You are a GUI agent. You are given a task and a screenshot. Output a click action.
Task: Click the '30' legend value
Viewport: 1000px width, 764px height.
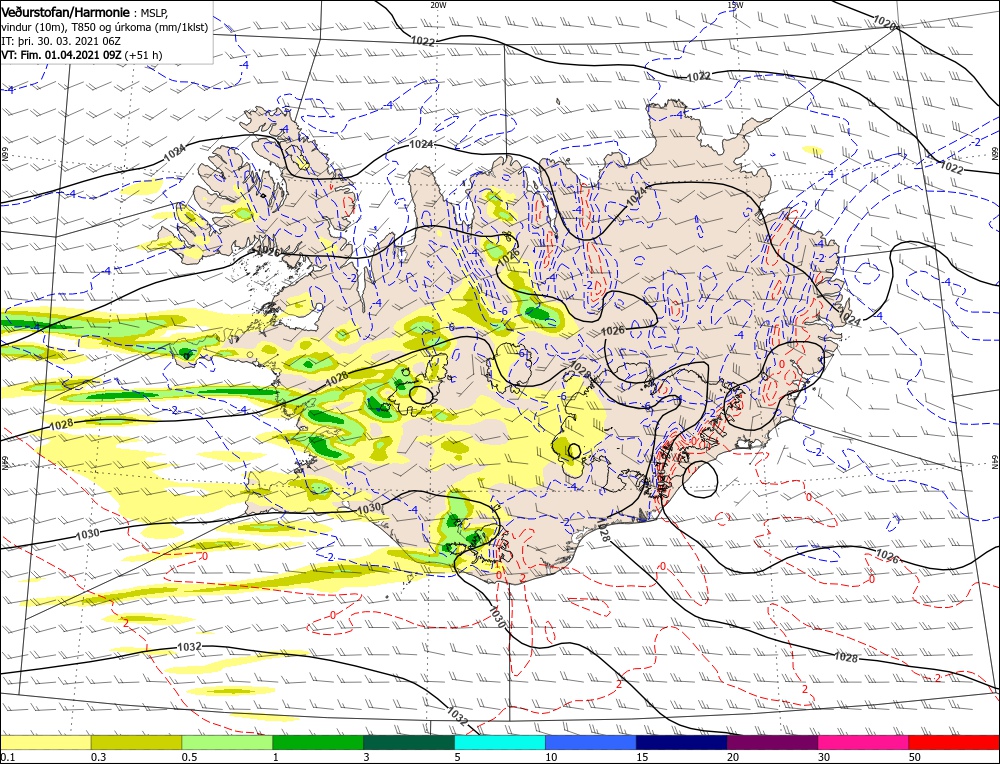coord(824,757)
